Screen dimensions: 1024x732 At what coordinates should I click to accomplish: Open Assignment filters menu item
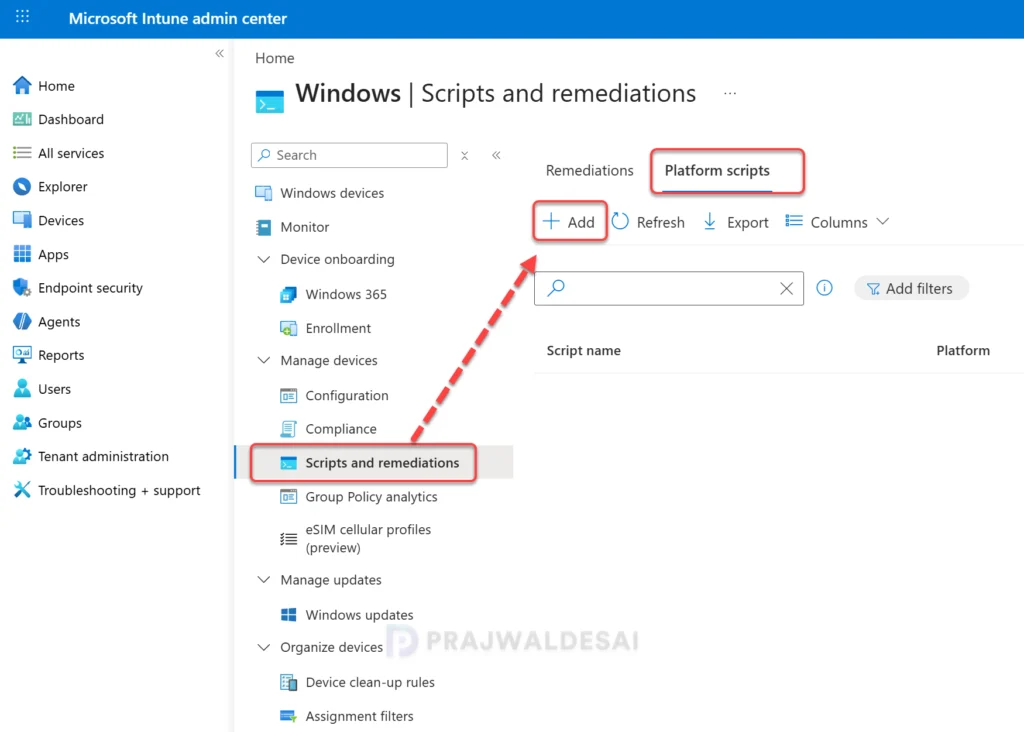click(359, 716)
